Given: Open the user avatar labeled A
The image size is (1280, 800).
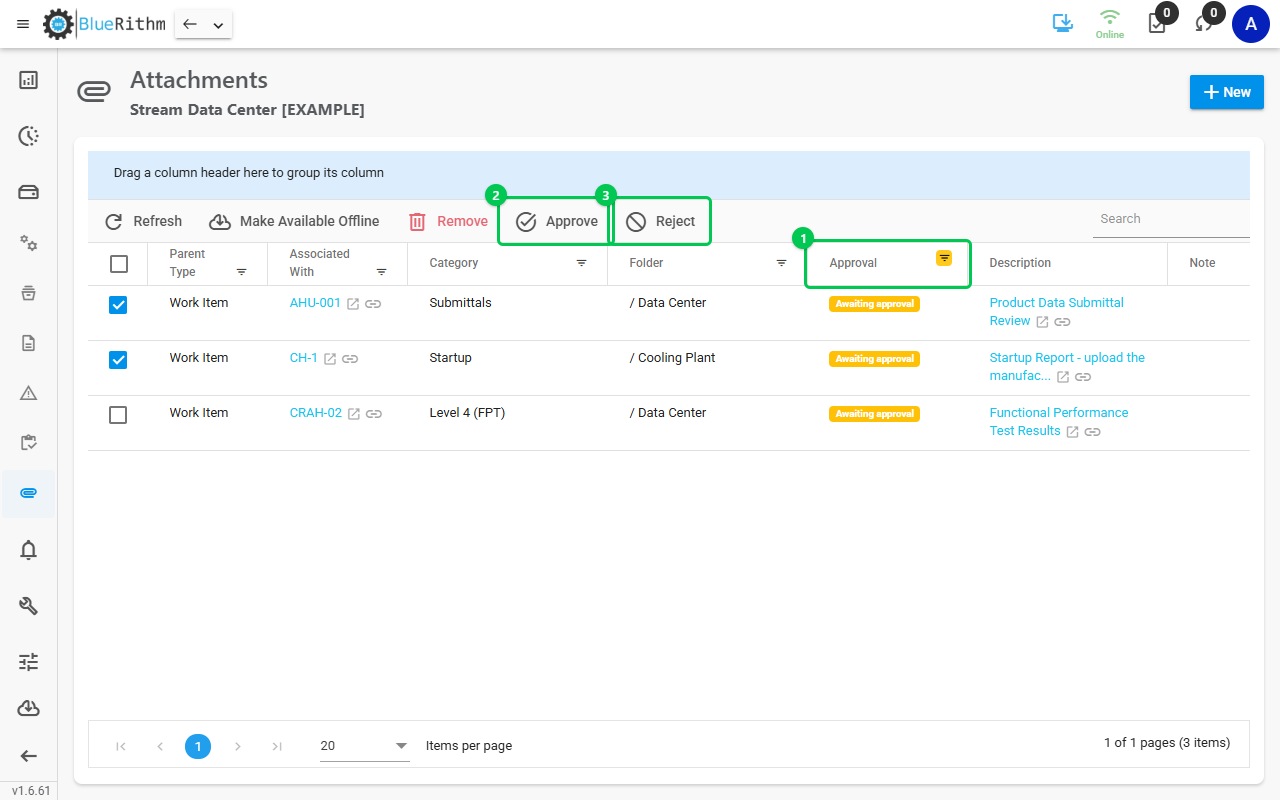Looking at the screenshot, I should pos(1251,24).
